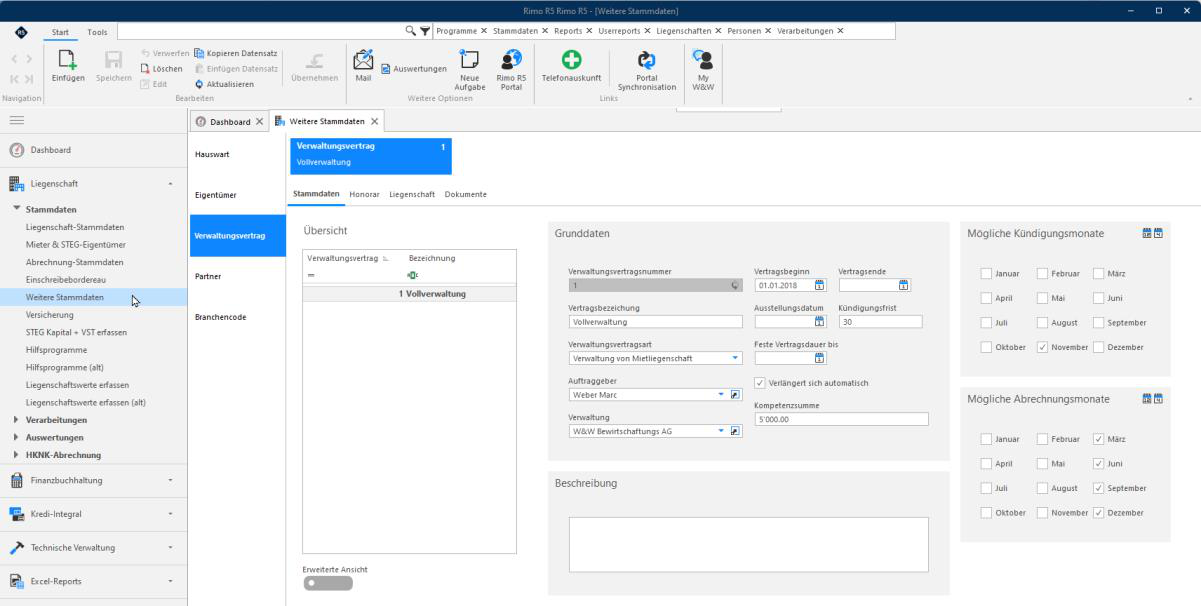Check Dezember under Mögliche Kündigungsmonate

point(1099,347)
